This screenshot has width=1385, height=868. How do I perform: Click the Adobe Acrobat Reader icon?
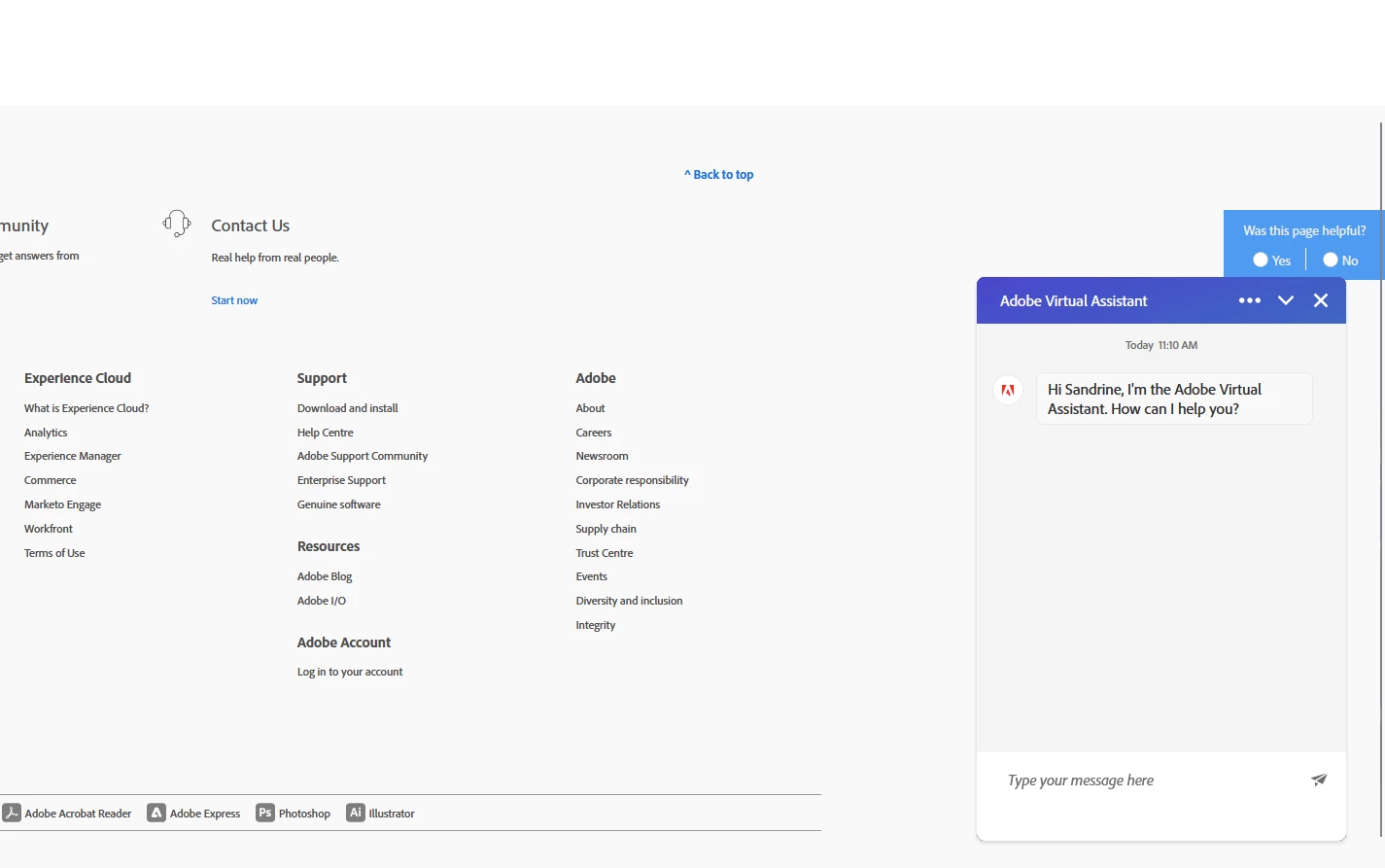click(x=12, y=813)
